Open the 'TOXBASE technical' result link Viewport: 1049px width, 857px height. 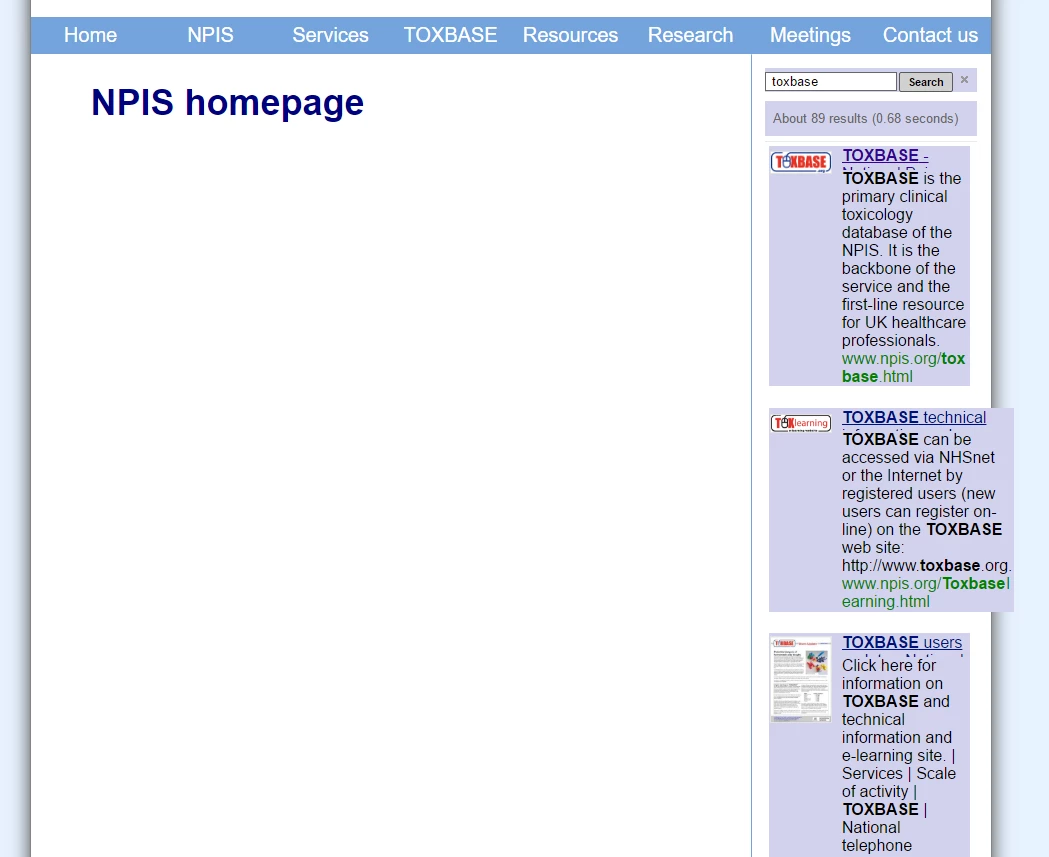pyautogui.click(x=914, y=417)
